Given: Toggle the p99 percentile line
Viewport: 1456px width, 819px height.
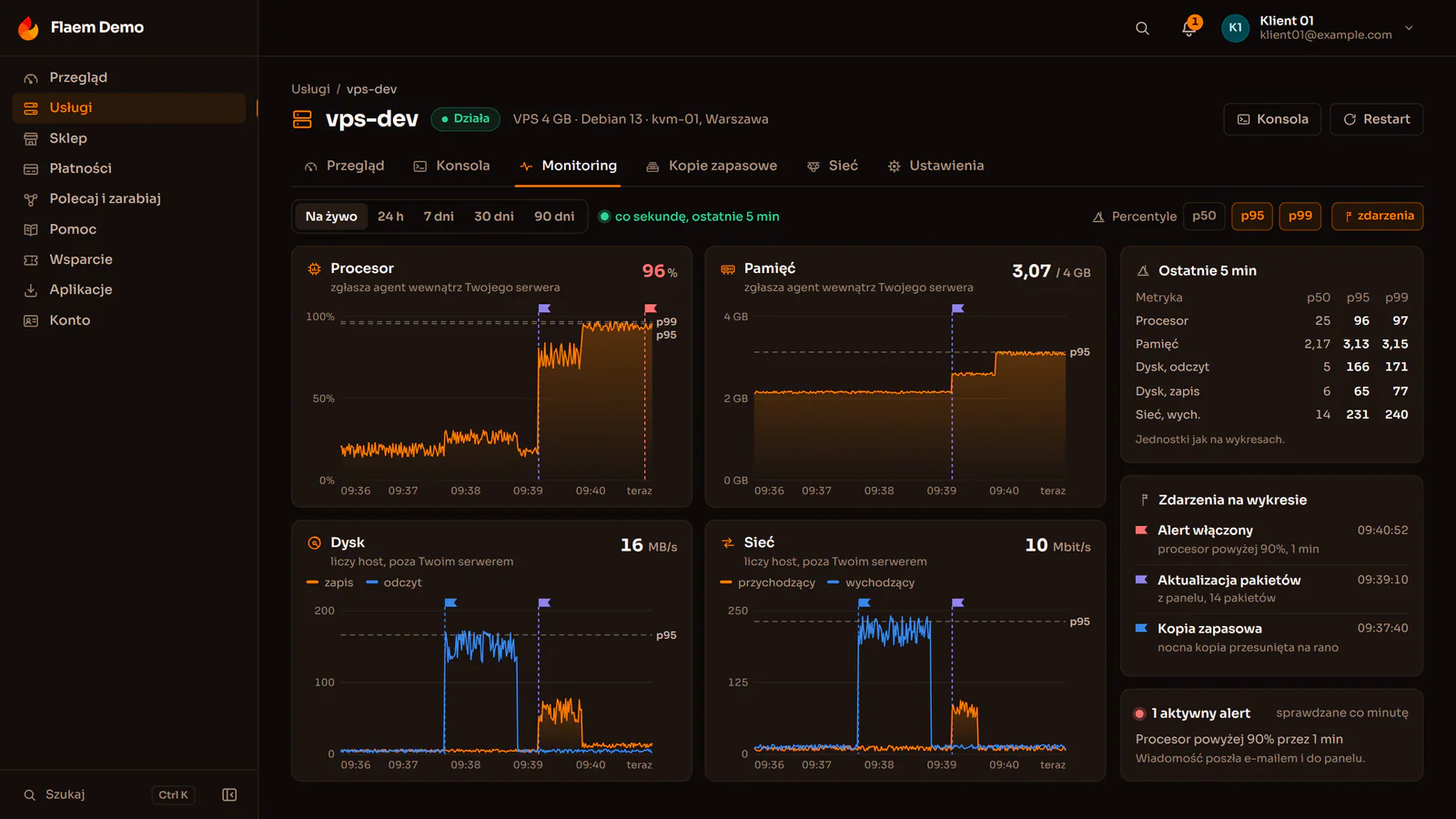Looking at the screenshot, I should (x=1300, y=217).
